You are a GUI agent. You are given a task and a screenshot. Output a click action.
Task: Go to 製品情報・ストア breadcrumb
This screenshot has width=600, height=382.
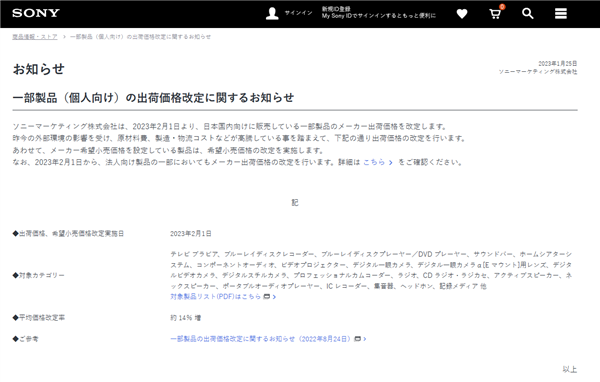click(35, 37)
